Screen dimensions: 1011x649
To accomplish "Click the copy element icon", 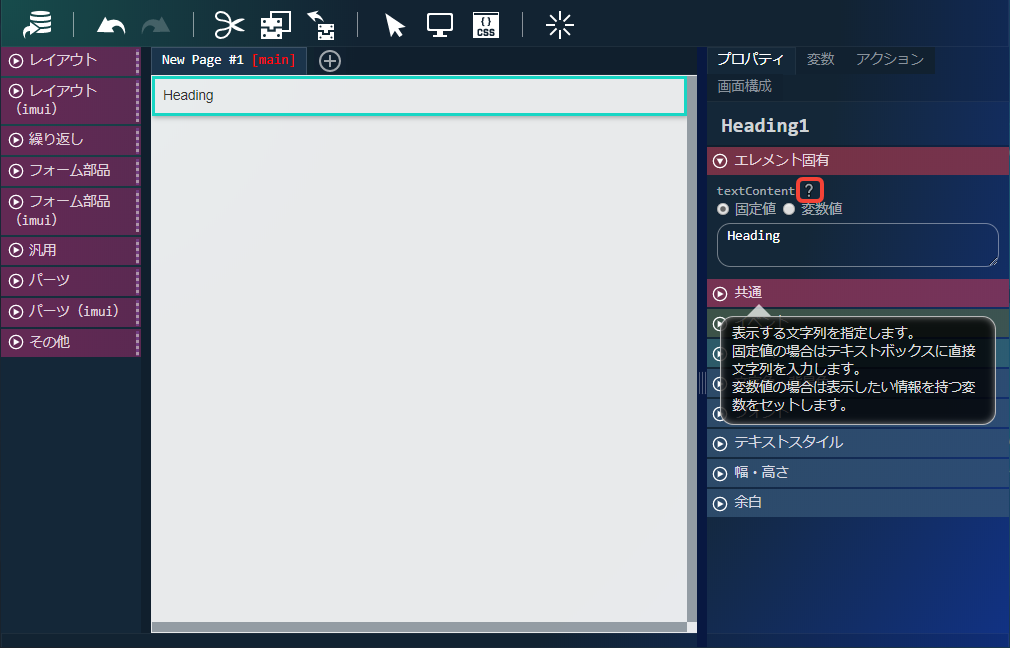I will click(276, 26).
